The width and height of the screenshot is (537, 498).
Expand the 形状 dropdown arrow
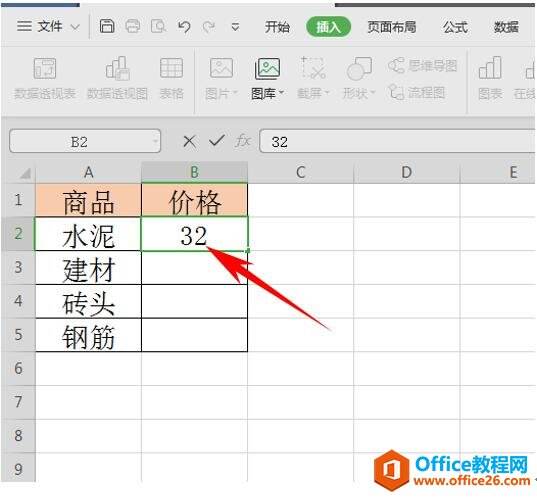click(373, 92)
